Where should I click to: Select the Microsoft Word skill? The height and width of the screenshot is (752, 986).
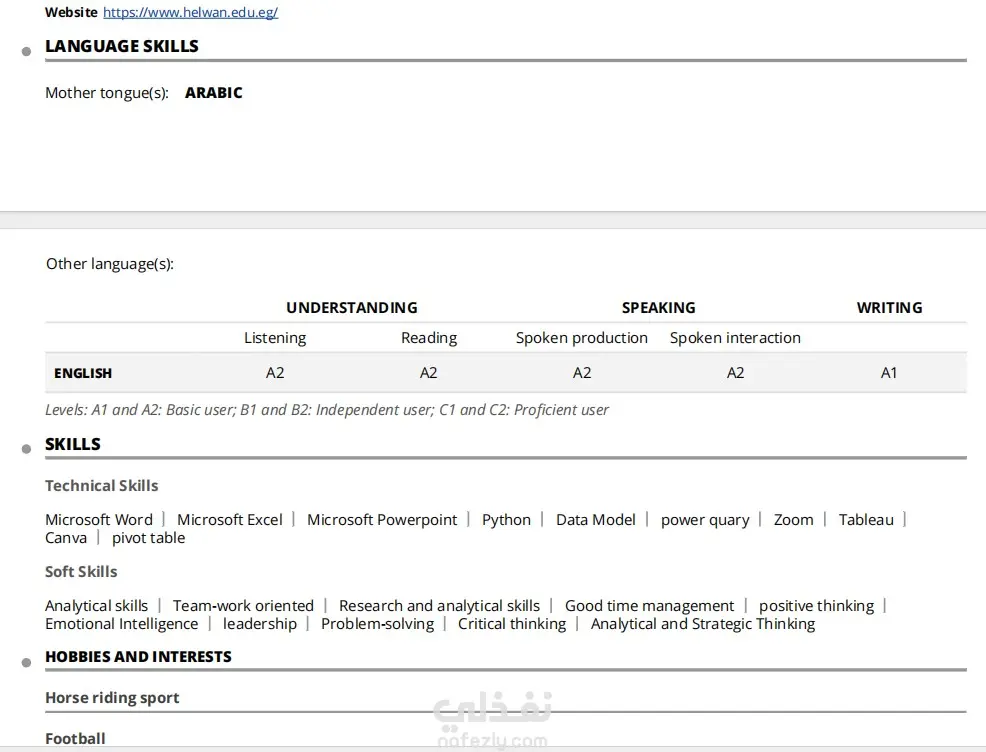(99, 520)
